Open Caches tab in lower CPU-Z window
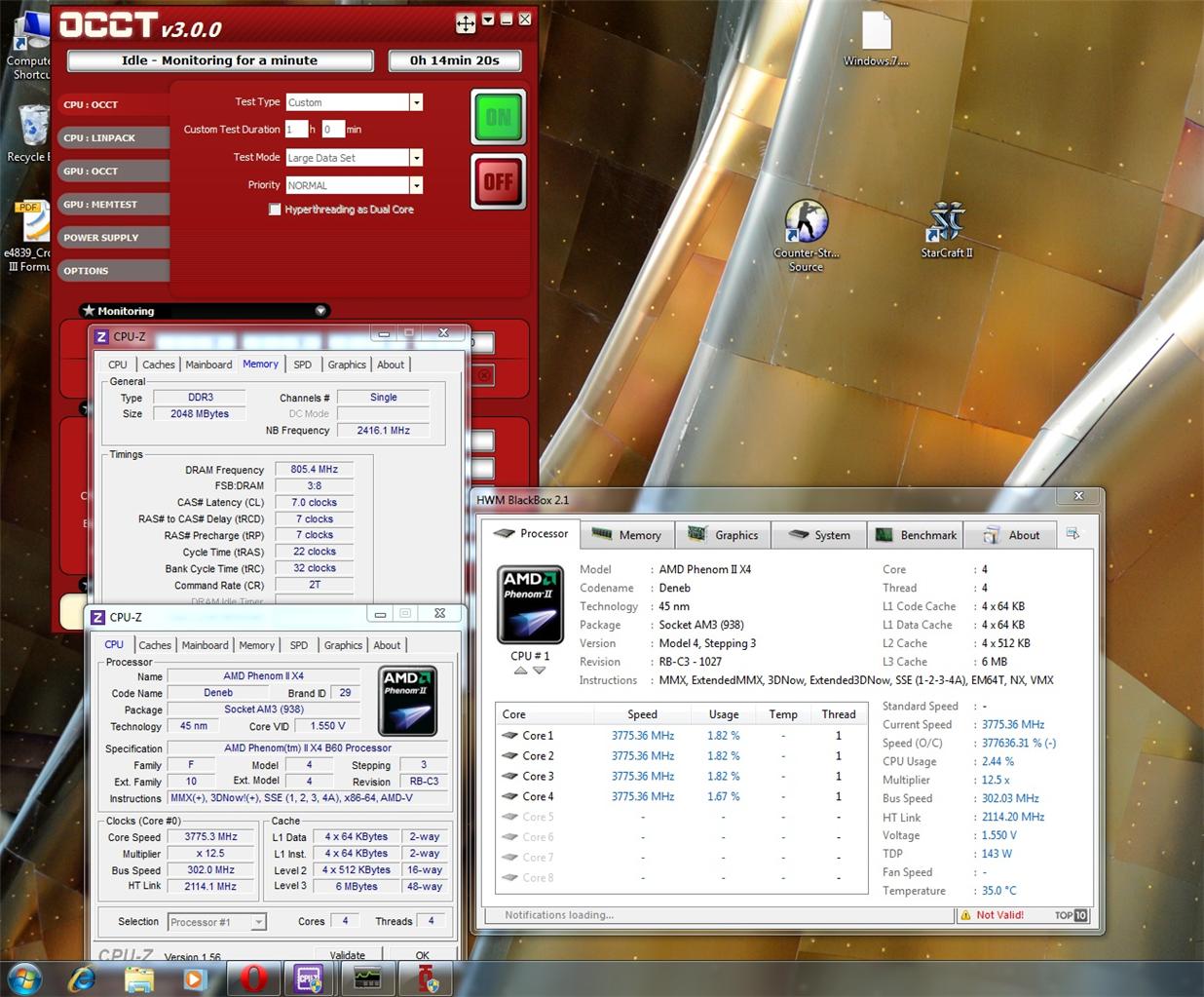Screen dimensions: 1204x997 (155, 645)
